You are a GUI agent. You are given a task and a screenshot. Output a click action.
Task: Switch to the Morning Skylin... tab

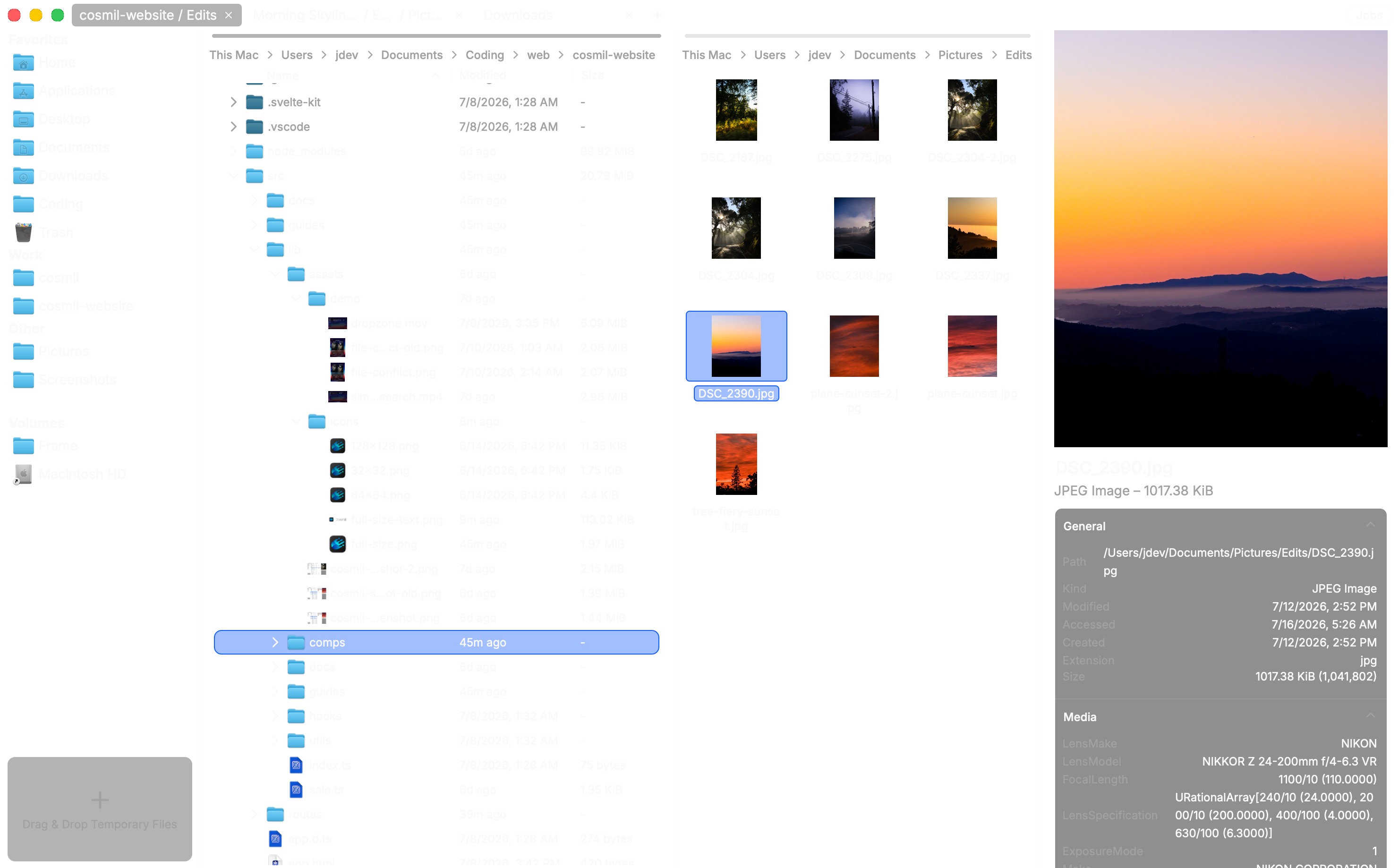coord(348,15)
